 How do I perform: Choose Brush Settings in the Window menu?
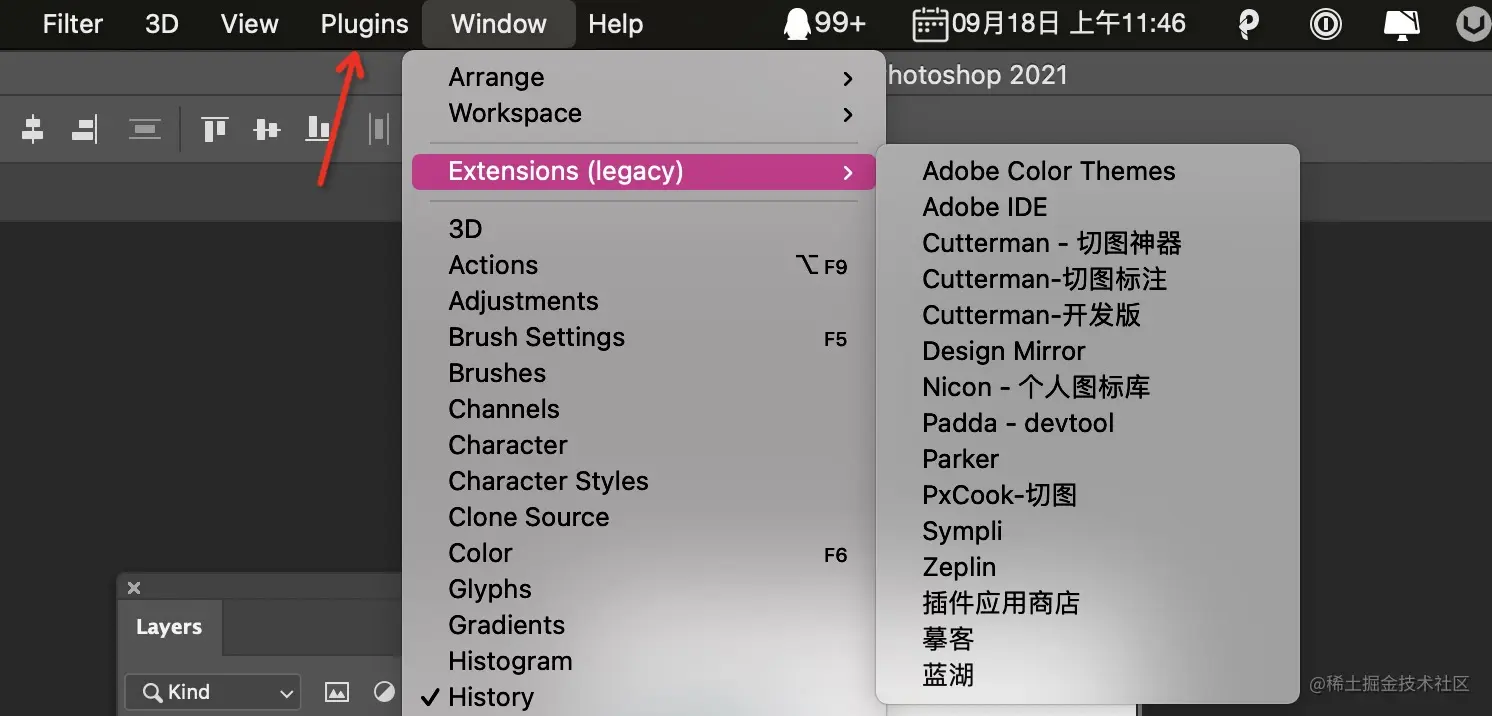coord(644,337)
